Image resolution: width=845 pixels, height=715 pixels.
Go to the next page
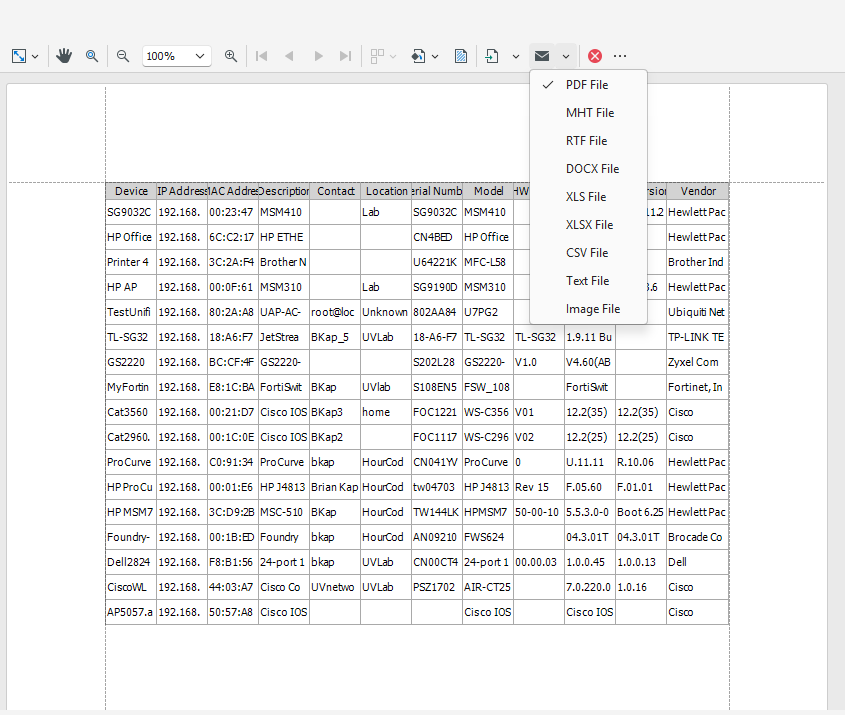318,56
